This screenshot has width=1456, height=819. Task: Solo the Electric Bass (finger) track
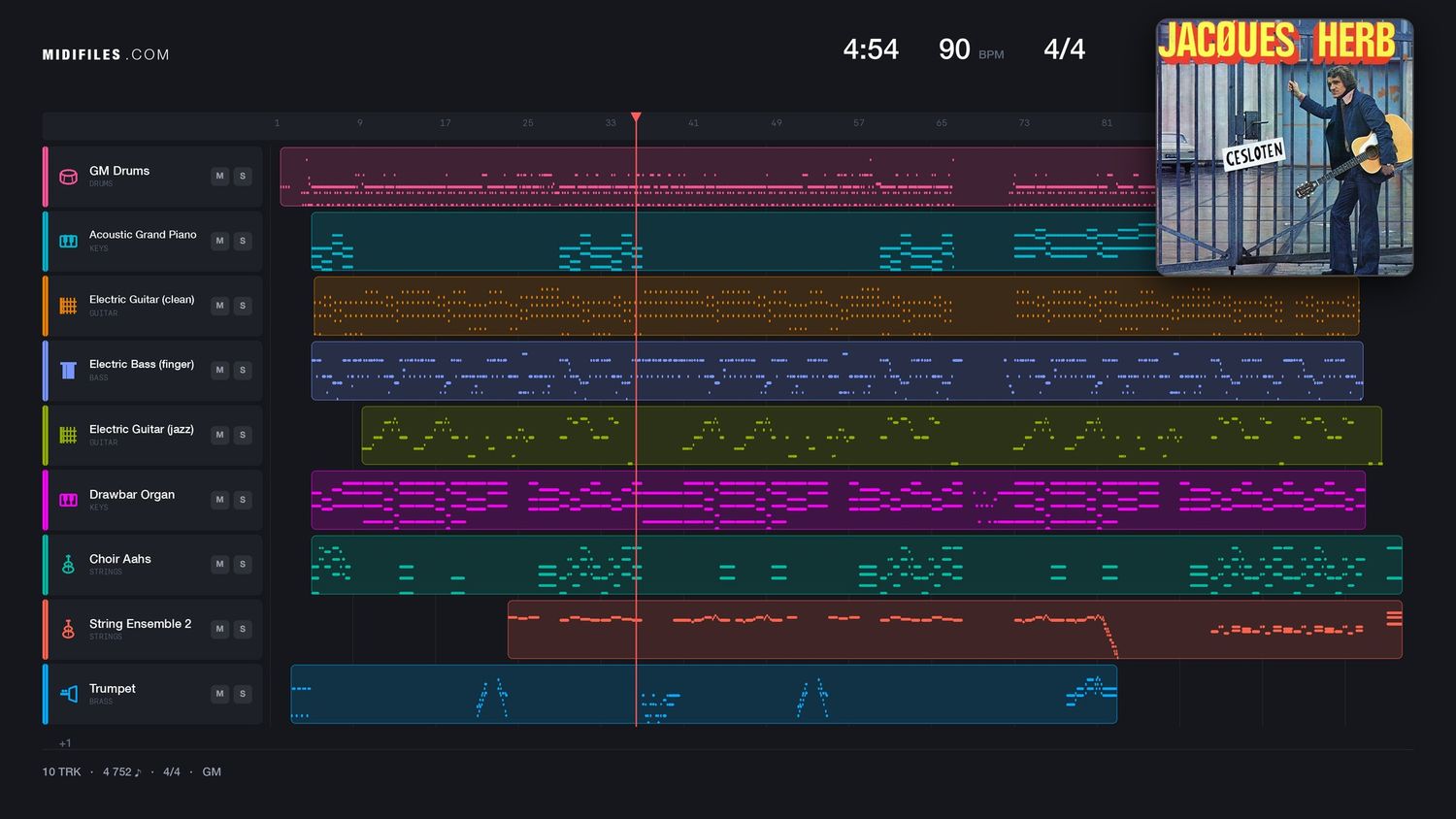[243, 370]
